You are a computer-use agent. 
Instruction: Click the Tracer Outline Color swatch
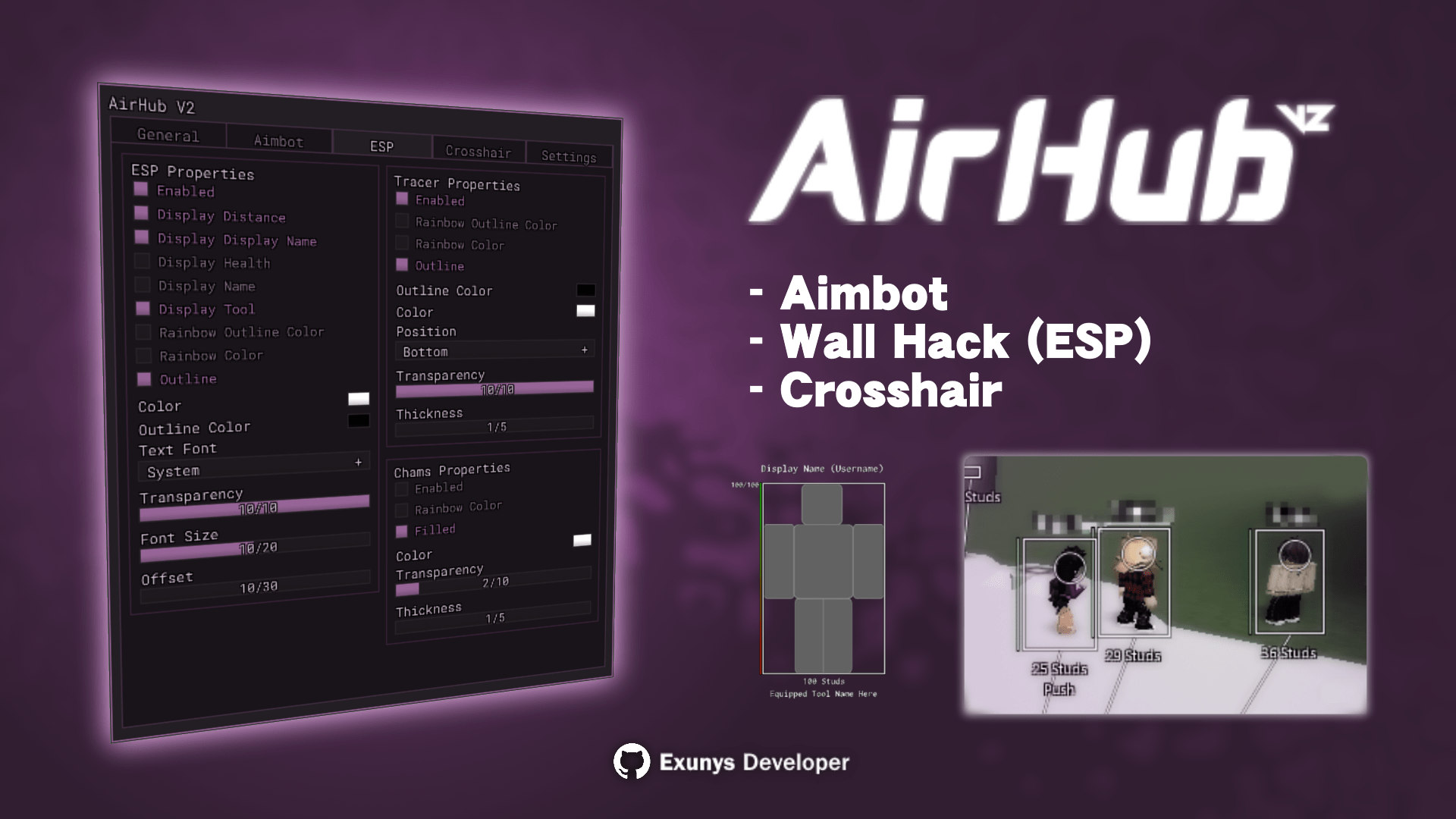point(584,288)
